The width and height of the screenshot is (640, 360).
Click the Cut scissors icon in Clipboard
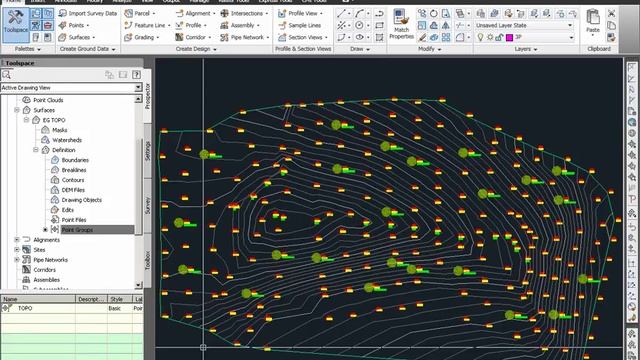click(x=611, y=13)
